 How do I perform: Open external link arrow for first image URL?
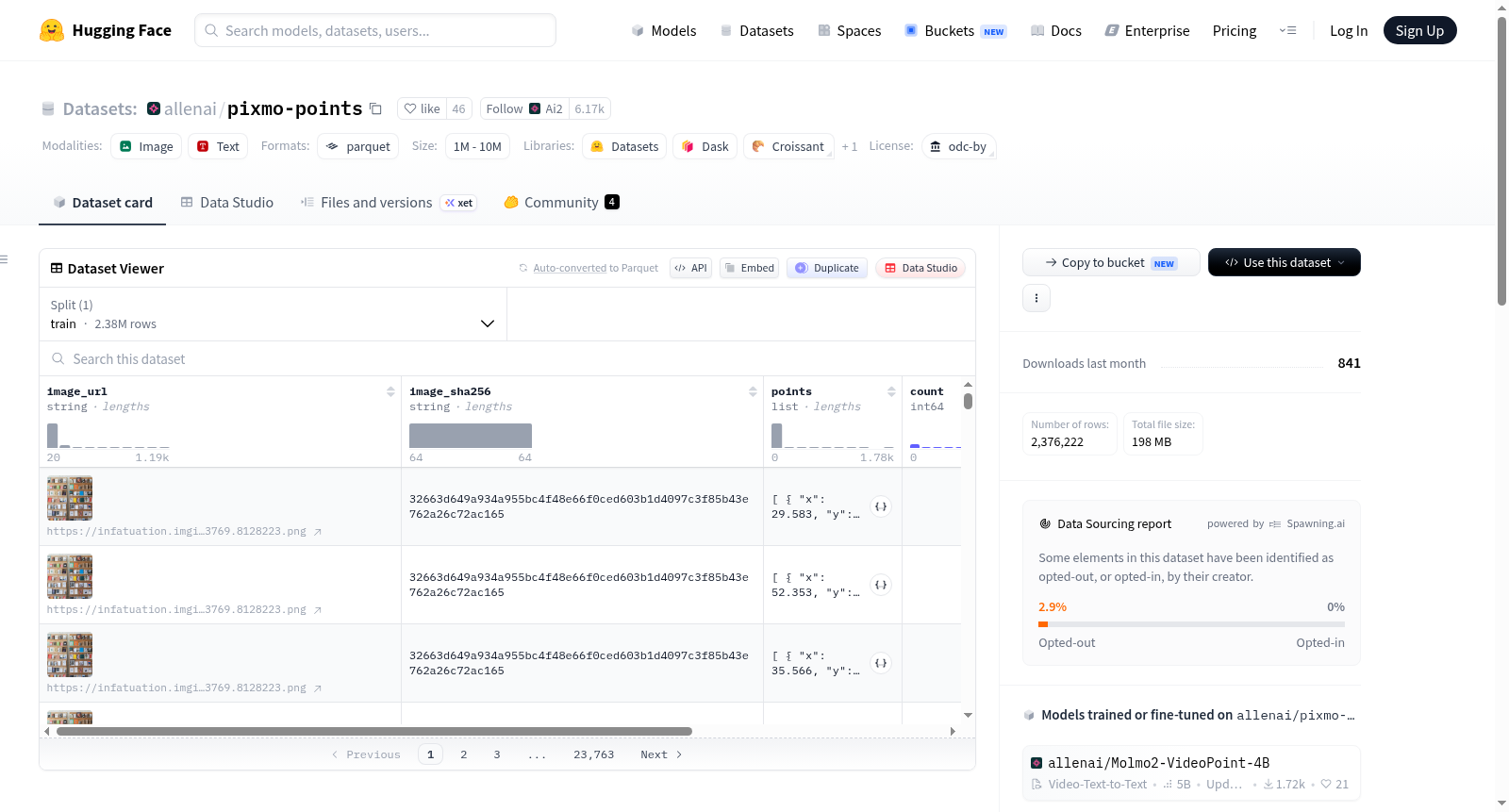318,532
